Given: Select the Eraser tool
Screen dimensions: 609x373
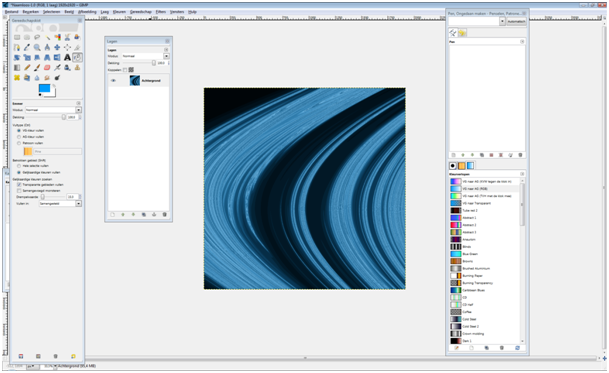Looking at the screenshot, I should pos(47,68).
